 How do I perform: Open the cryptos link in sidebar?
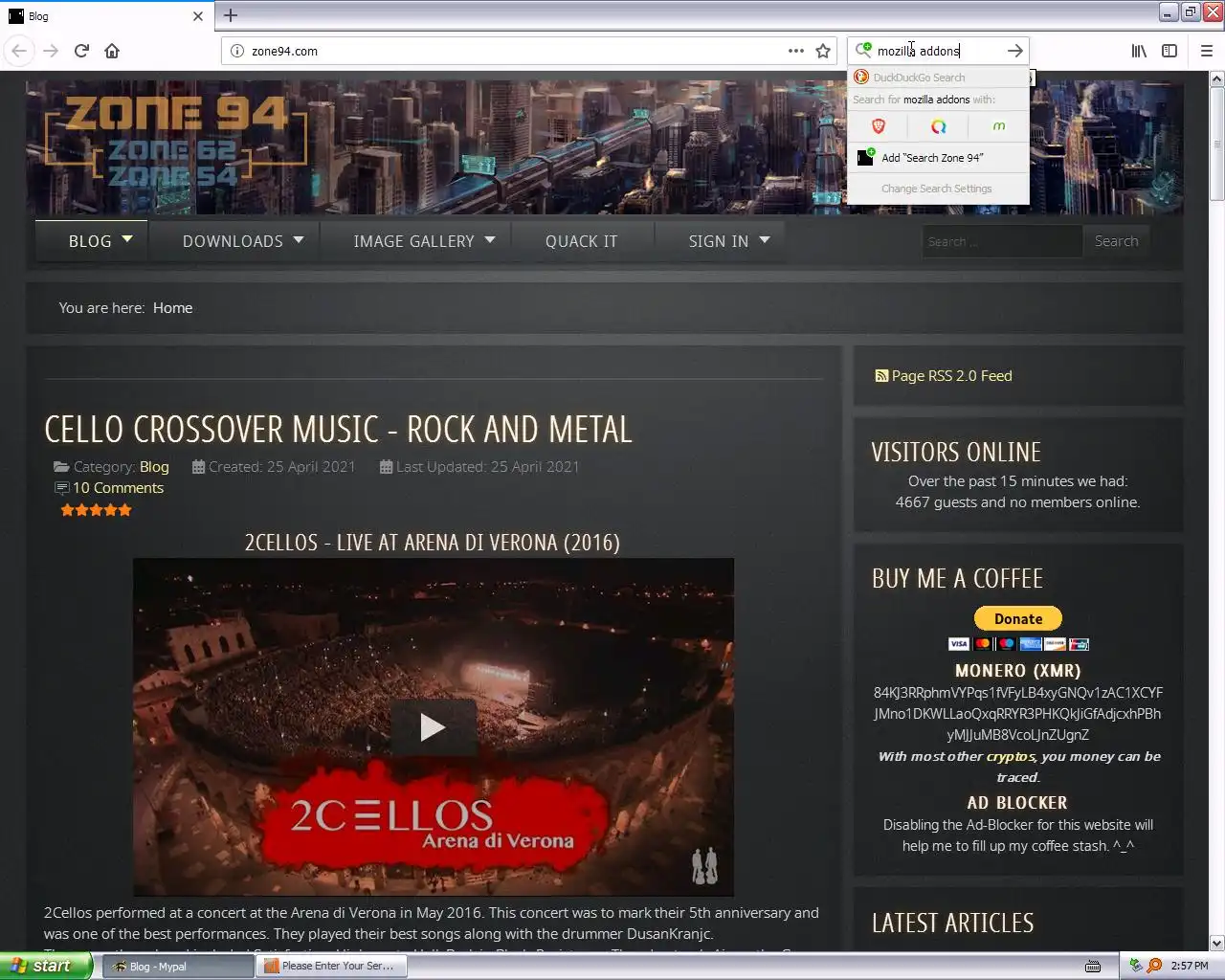[1011, 756]
